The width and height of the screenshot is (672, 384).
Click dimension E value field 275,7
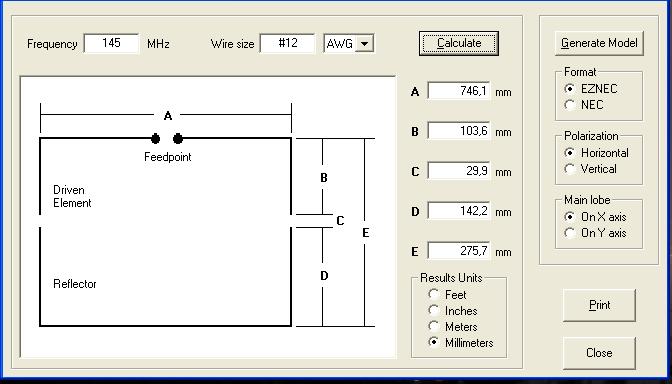point(459,251)
